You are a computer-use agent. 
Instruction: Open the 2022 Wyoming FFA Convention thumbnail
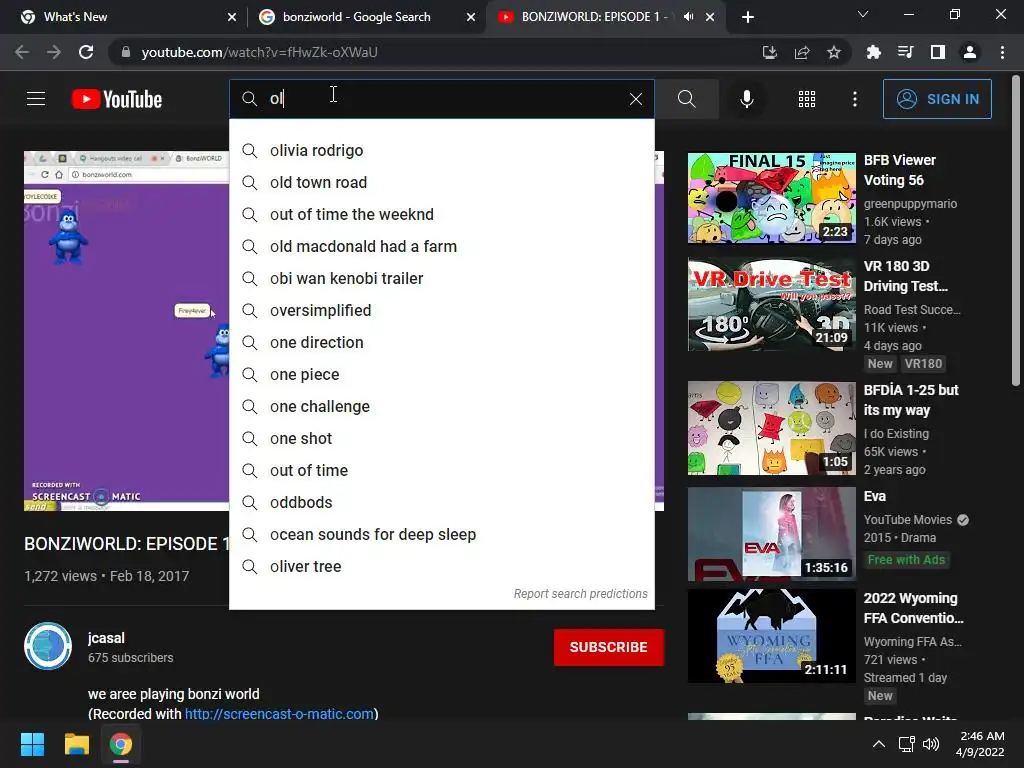771,636
